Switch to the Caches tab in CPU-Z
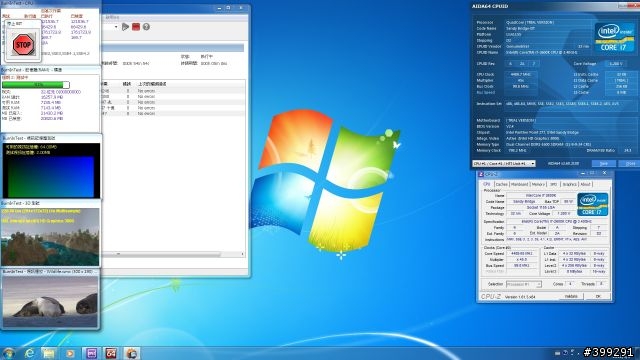640x360 pixels. pyautogui.click(x=501, y=184)
